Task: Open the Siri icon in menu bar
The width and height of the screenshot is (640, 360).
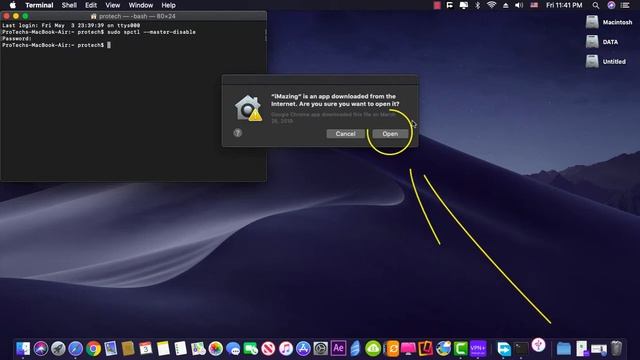Action: coord(611,5)
